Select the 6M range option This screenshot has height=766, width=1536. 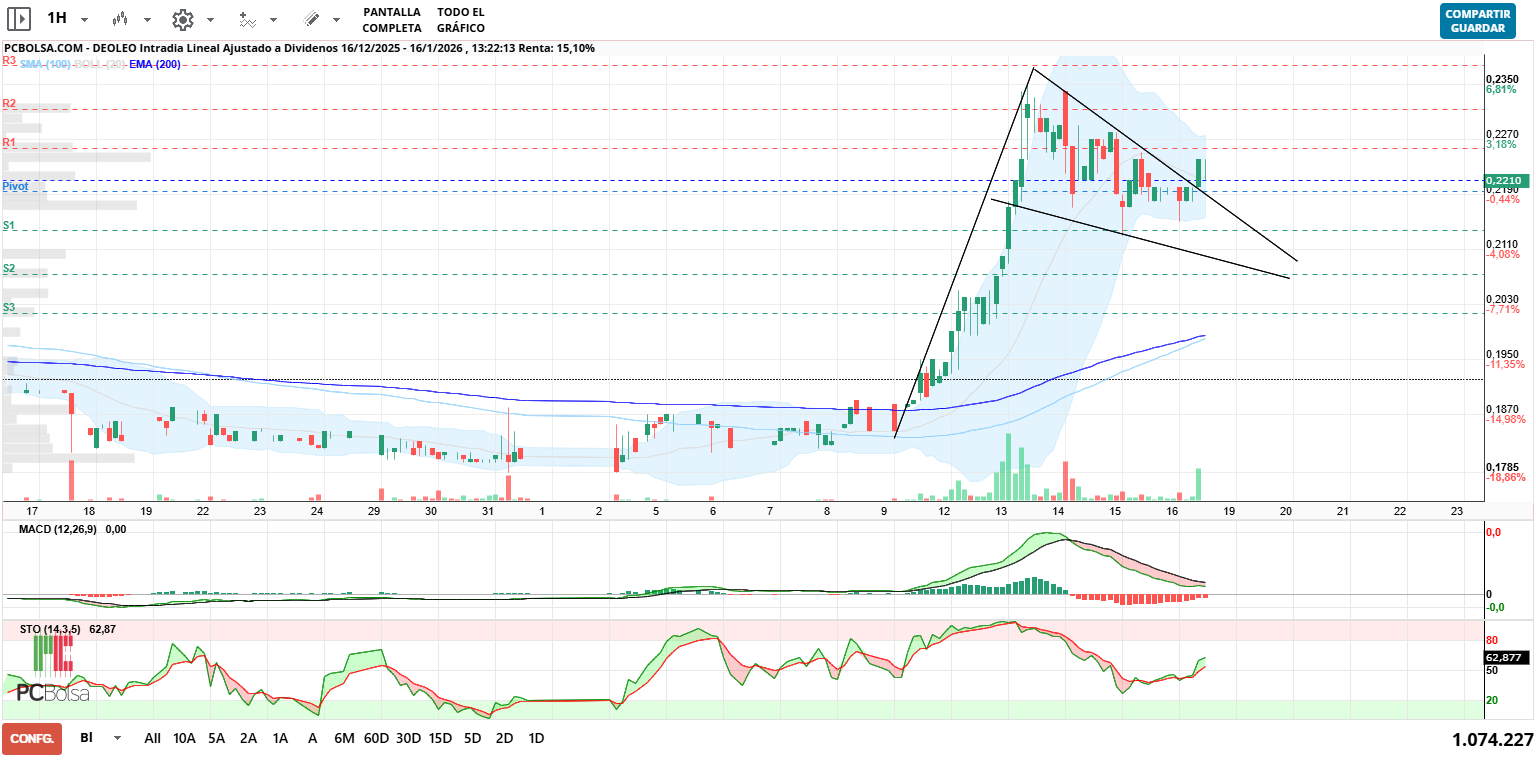click(344, 738)
